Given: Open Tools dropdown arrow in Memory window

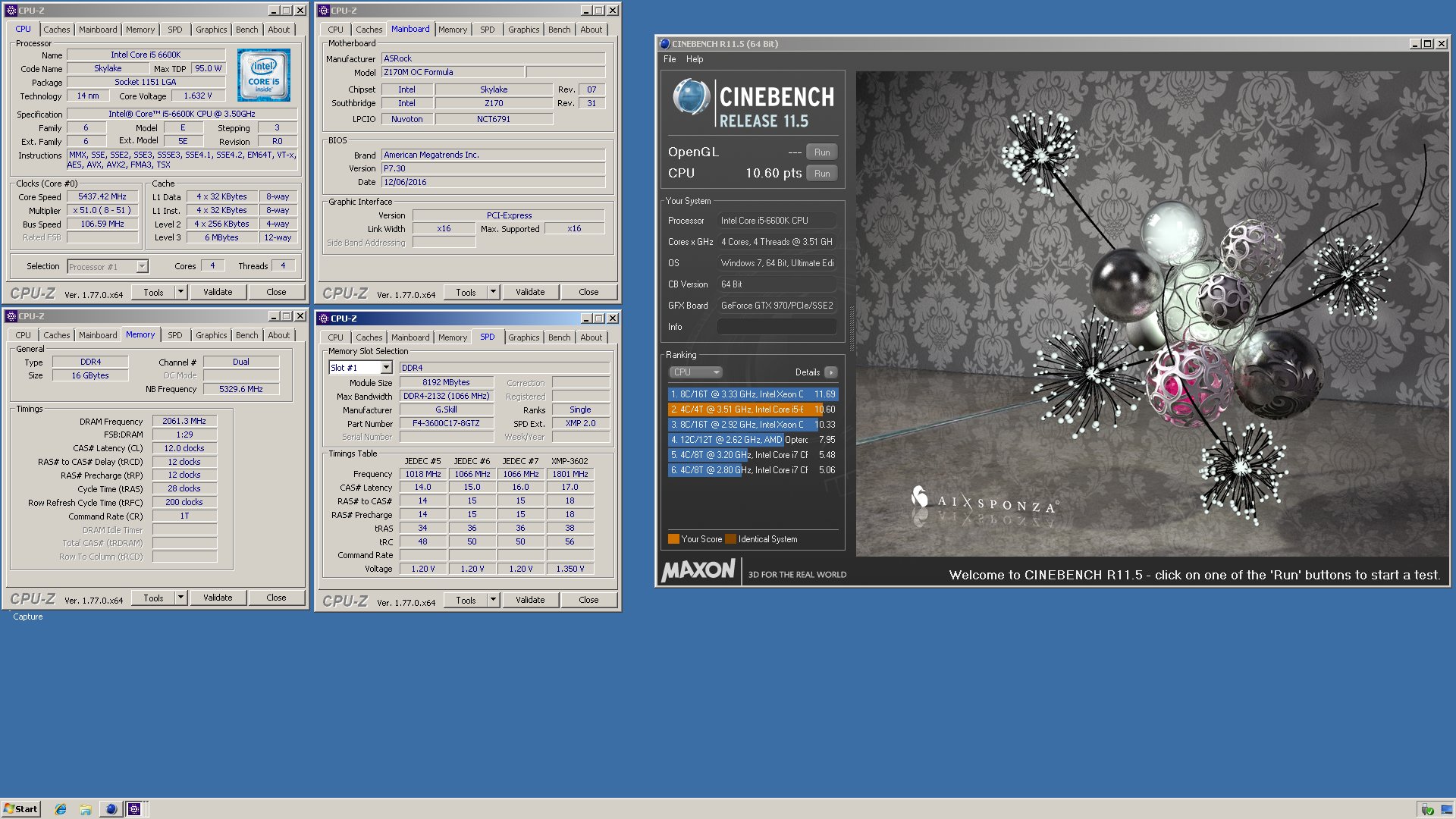Looking at the screenshot, I should click(x=180, y=598).
